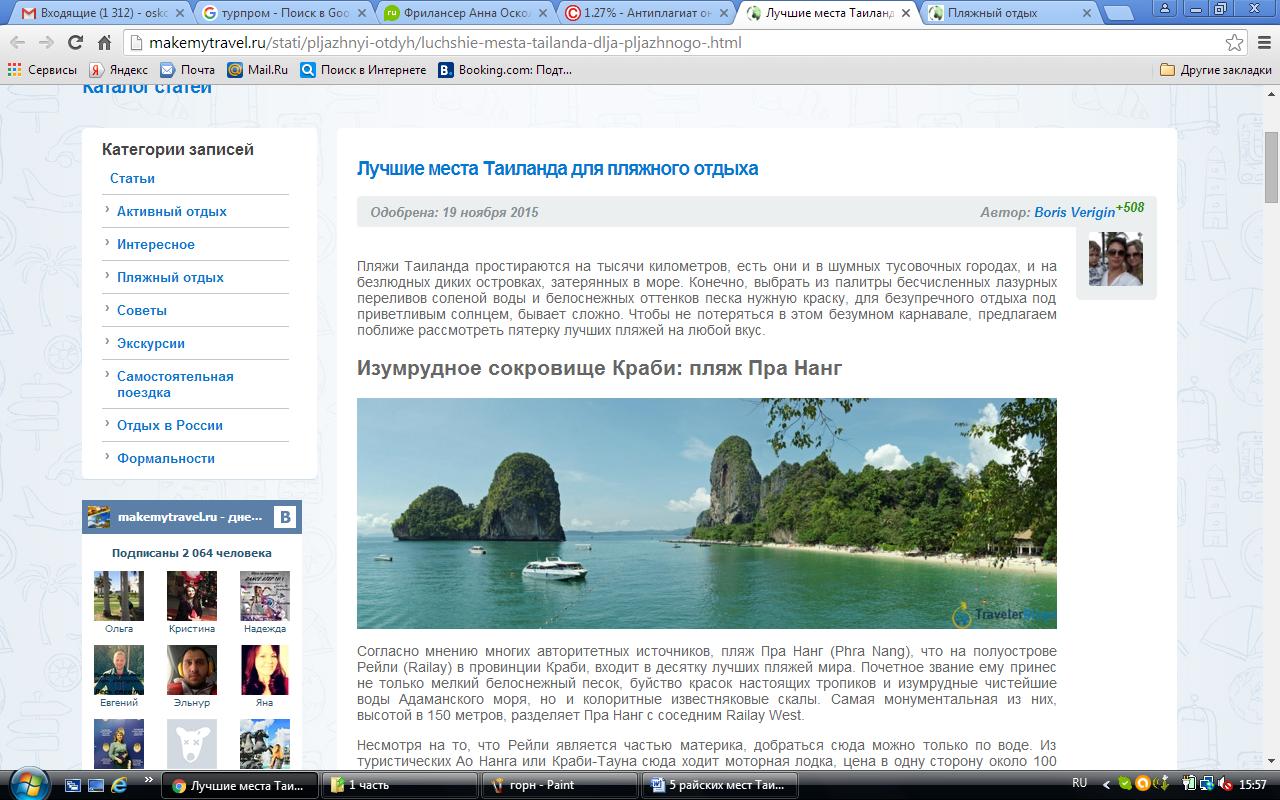
Task: Close the Лучшие места Таиланда tab
Action: click(904, 13)
